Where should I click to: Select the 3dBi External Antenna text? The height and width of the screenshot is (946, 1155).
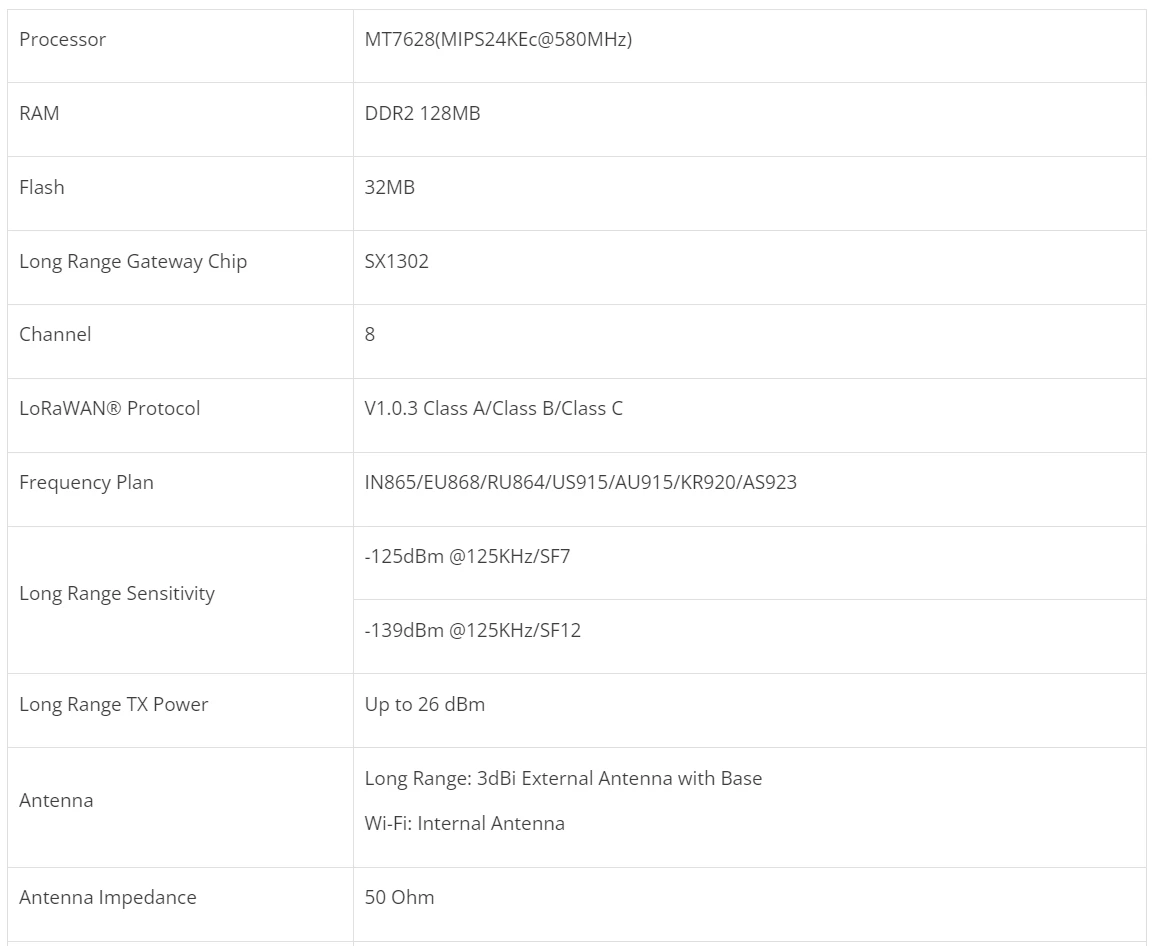coord(563,779)
